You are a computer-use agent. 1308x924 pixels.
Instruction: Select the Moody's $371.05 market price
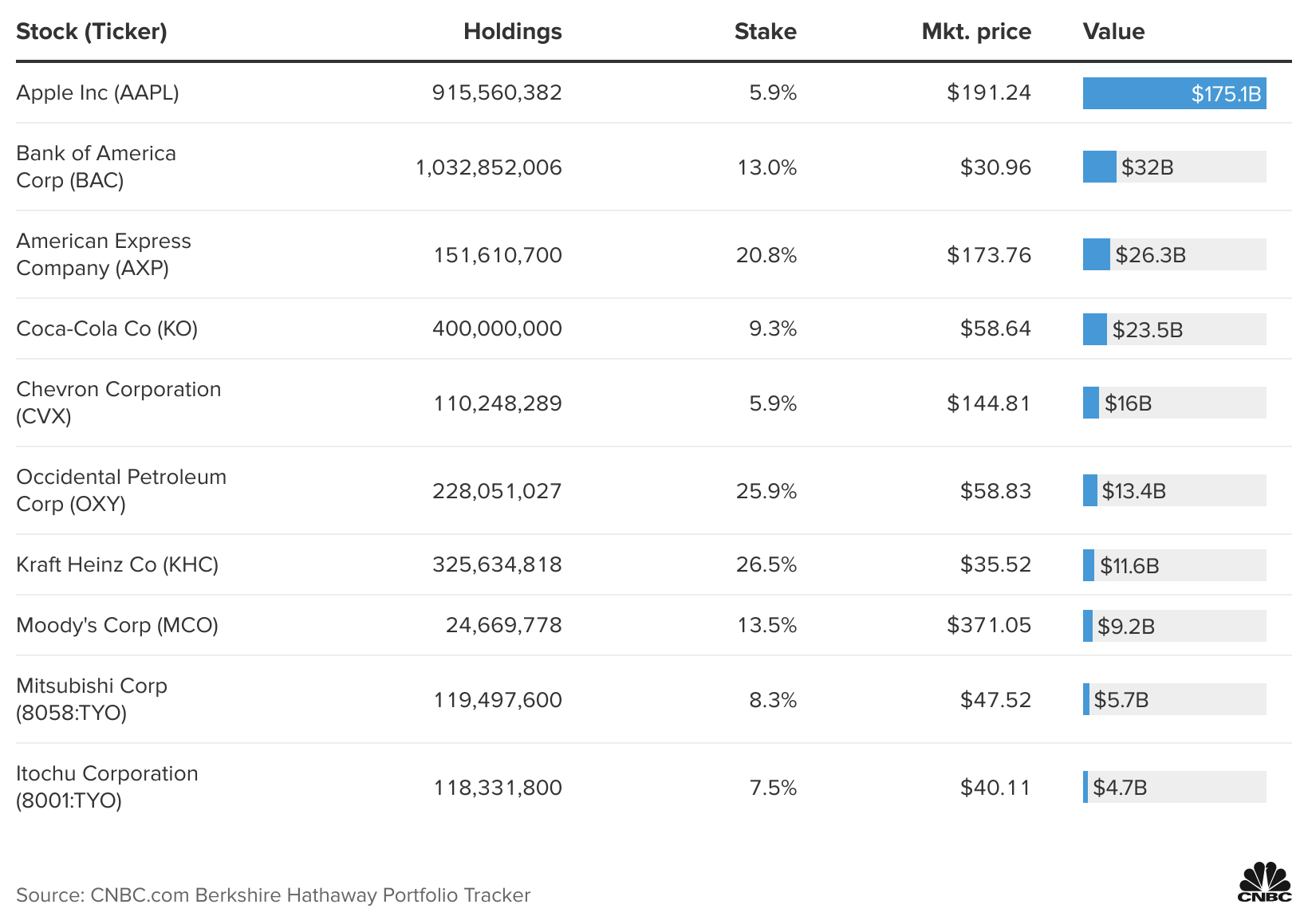click(988, 626)
